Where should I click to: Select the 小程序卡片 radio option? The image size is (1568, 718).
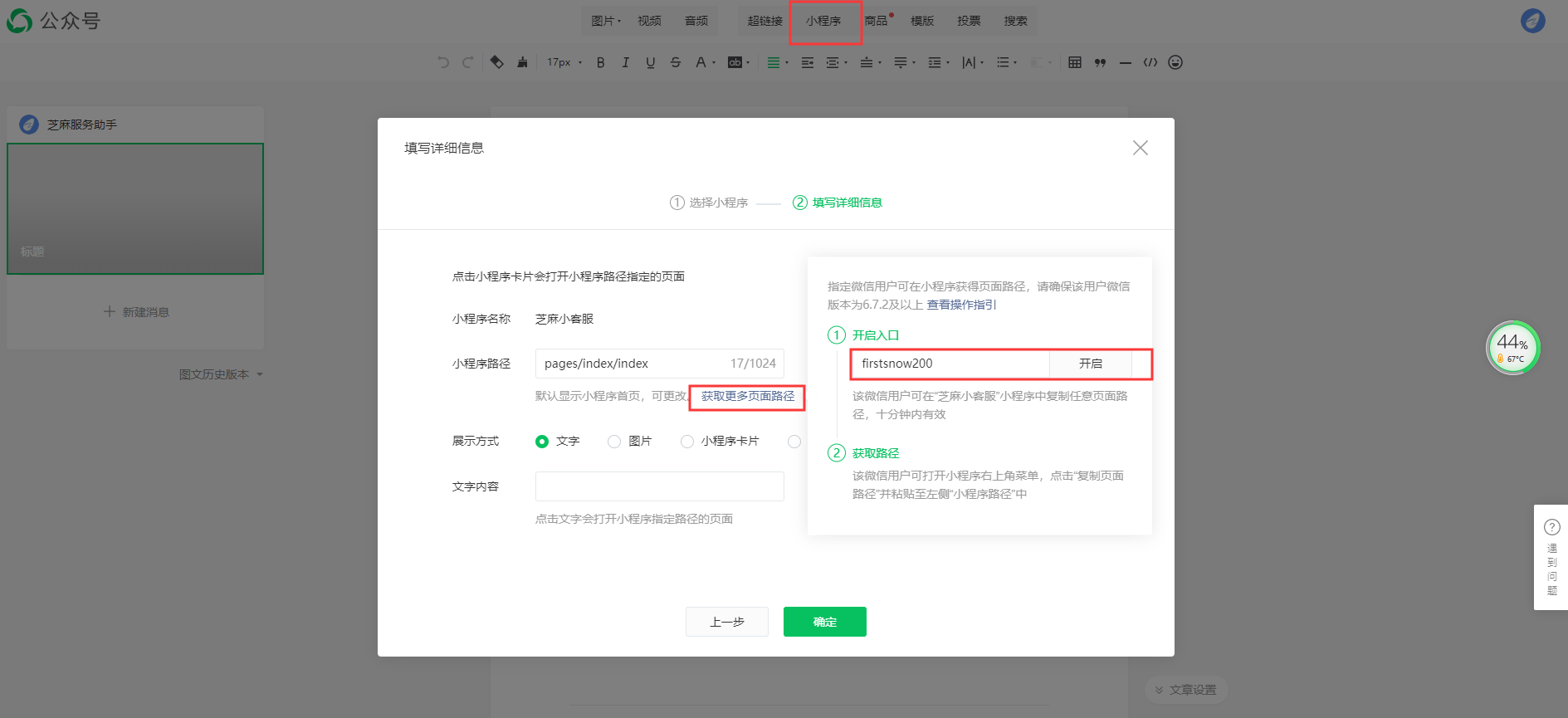point(687,442)
